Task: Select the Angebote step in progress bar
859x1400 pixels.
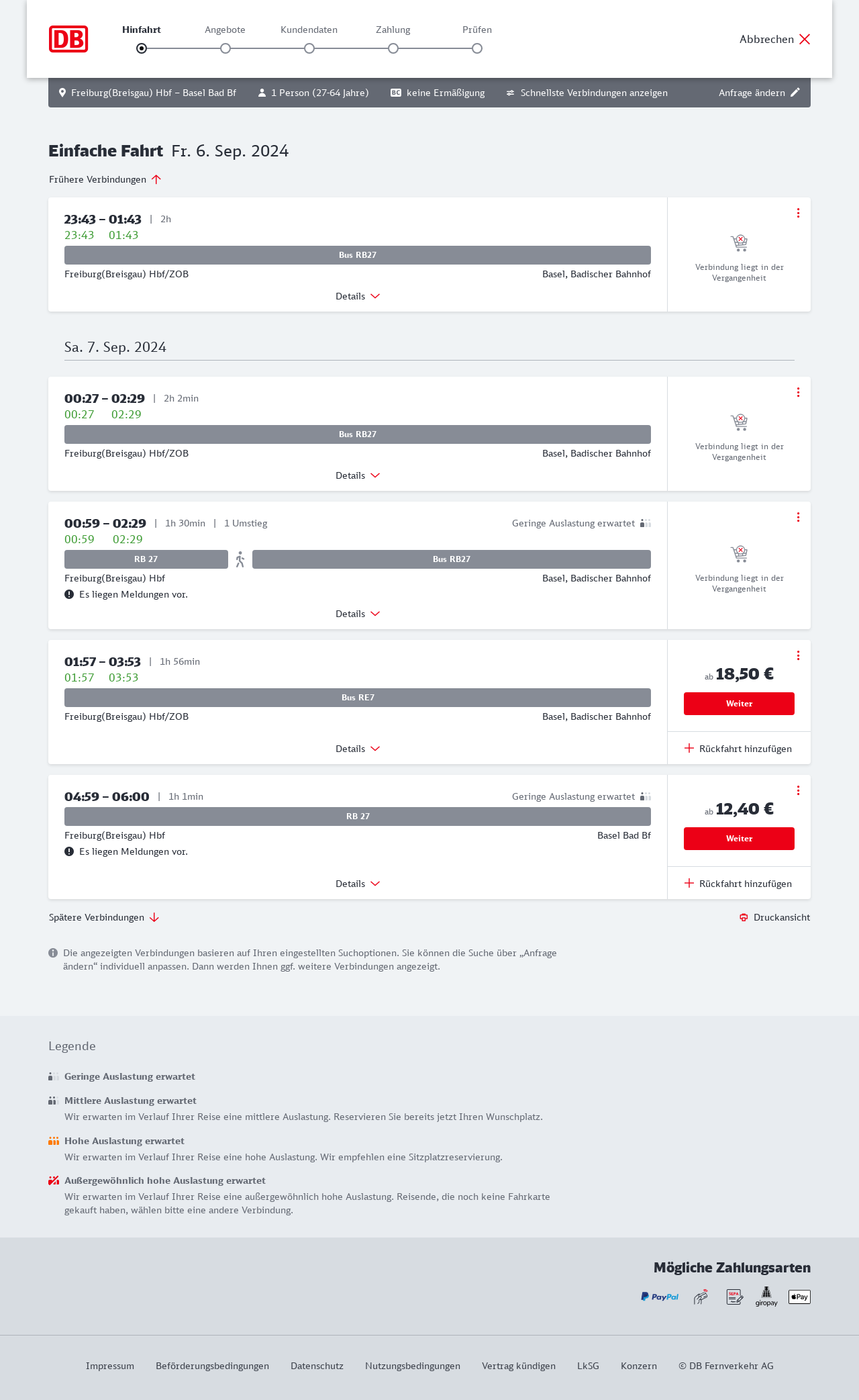Action: tap(225, 48)
